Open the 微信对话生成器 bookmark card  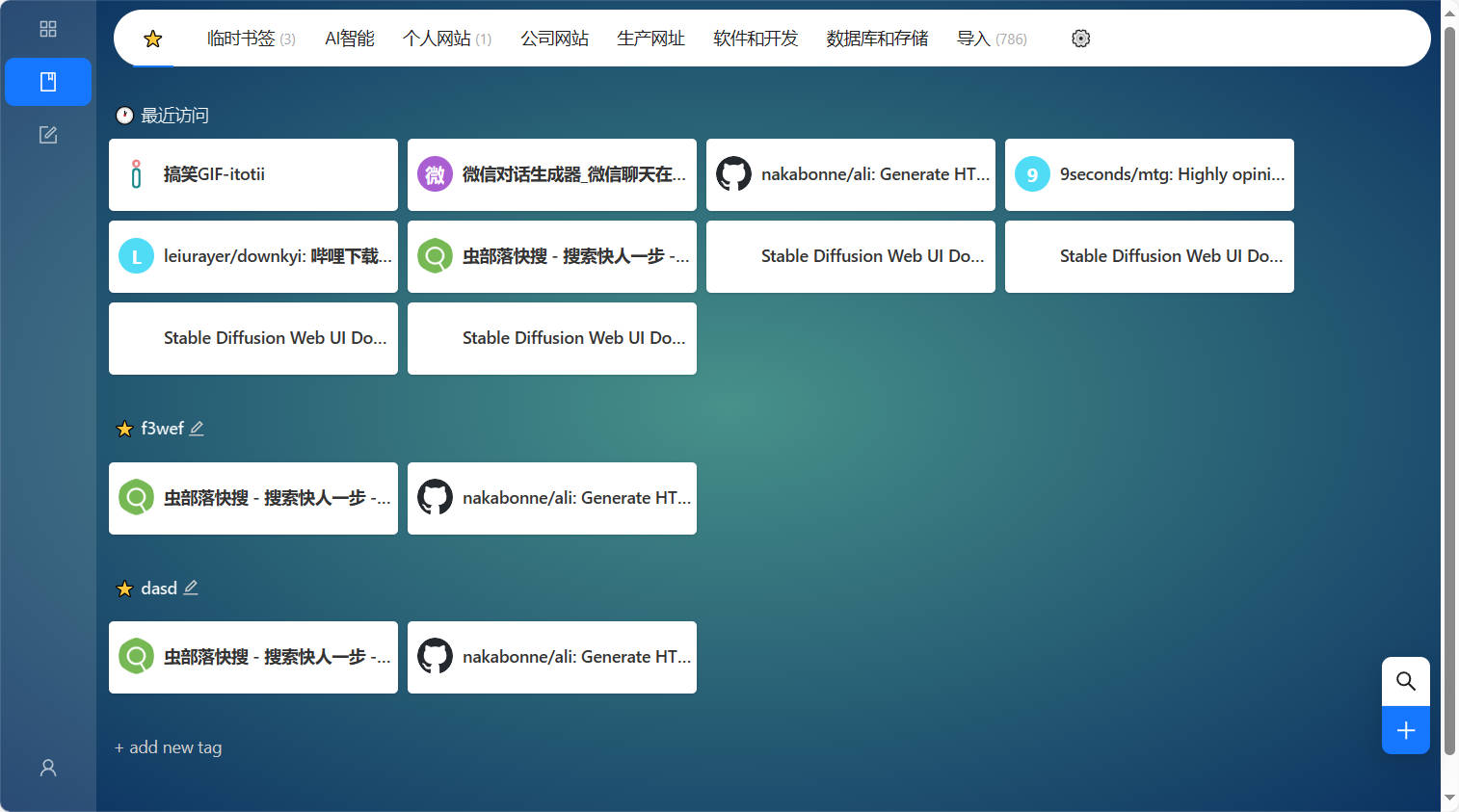coord(552,174)
